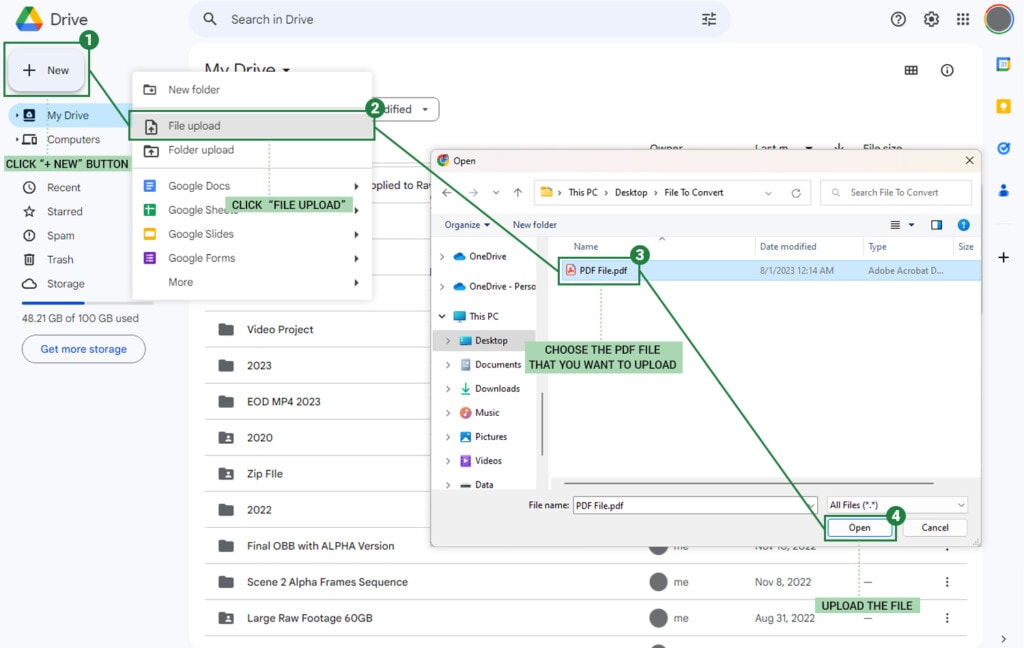The height and width of the screenshot is (648, 1024).
Task: Click Open to upload the file
Action: [x=859, y=528]
